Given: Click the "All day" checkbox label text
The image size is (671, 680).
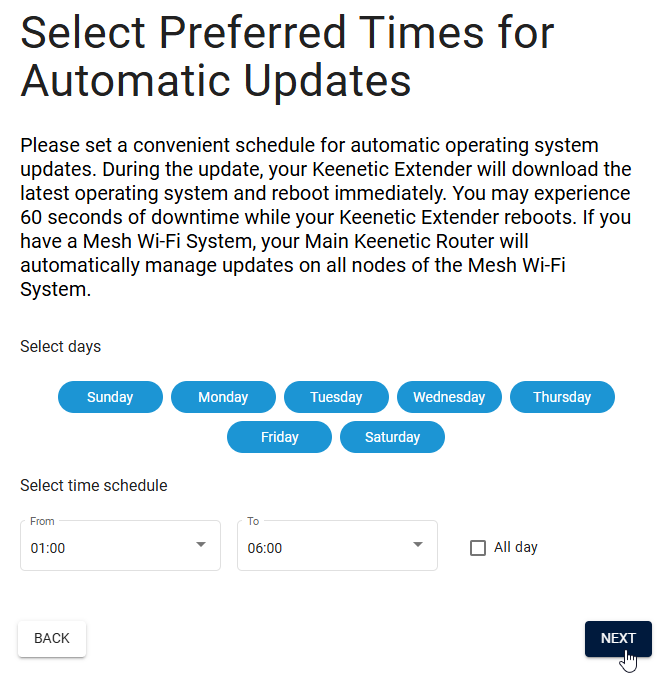Looking at the screenshot, I should point(516,547).
